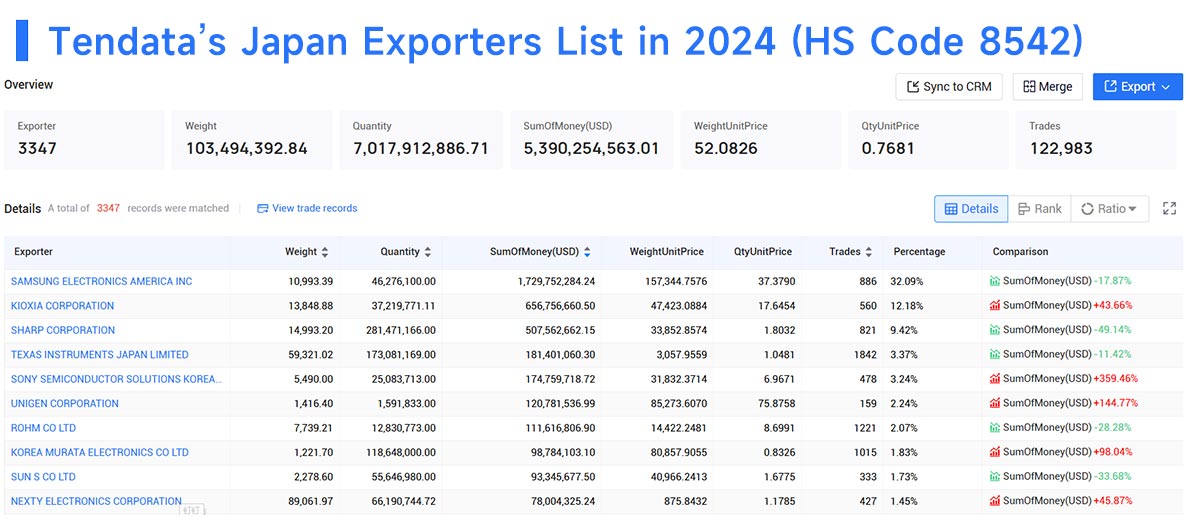Open the Export dropdown button
The width and height of the screenshot is (1190, 522).
1137,86
